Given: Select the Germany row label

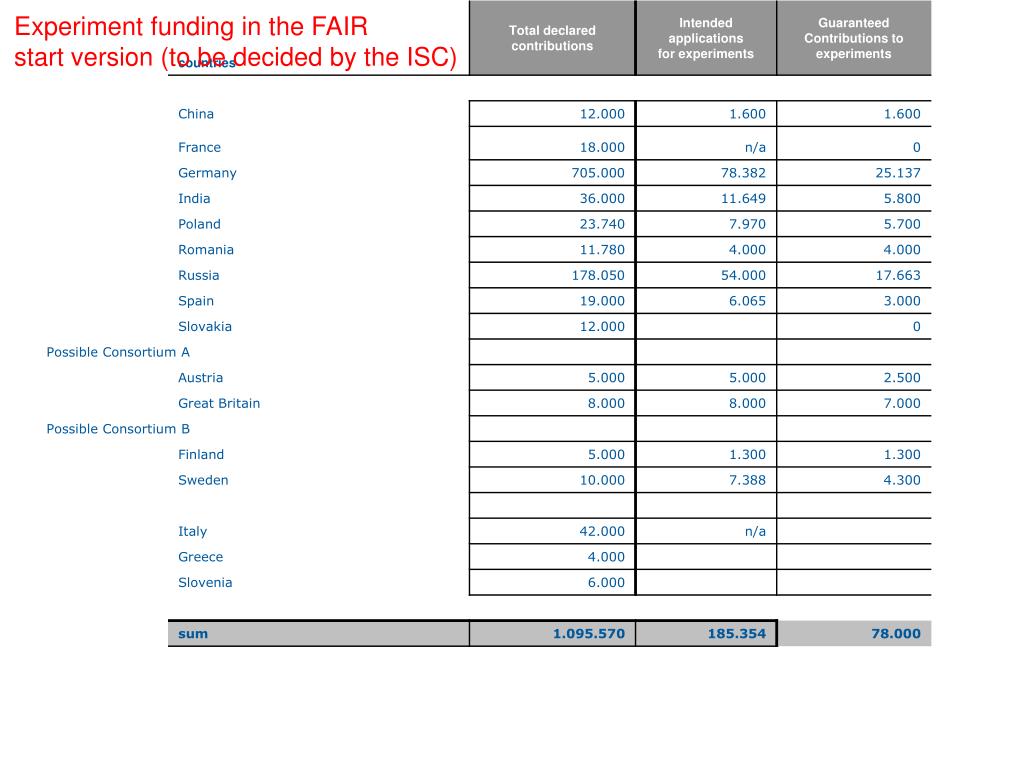Looking at the screenshot, I should click(x=207, y=173).
